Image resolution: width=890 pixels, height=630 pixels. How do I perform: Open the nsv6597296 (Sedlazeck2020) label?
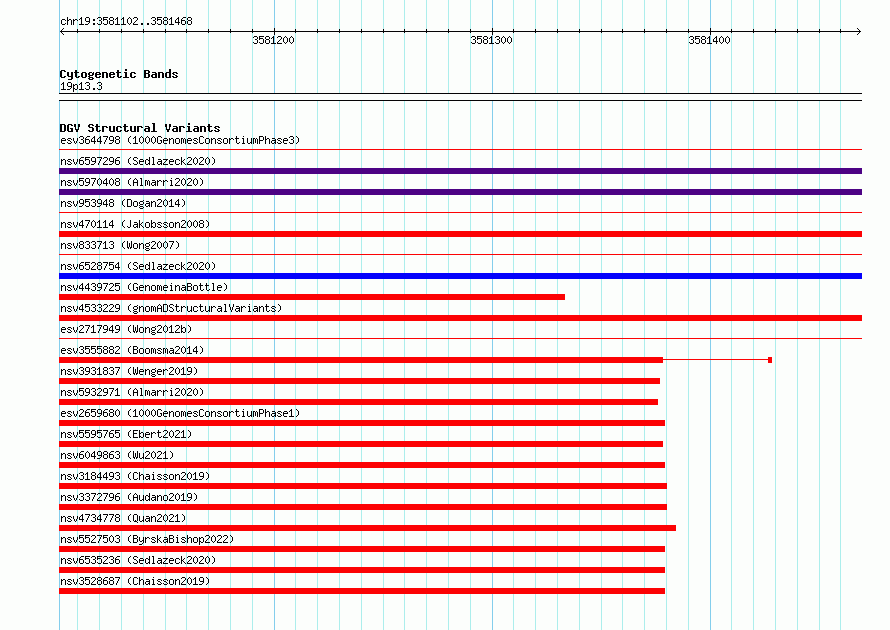point(138,161)
